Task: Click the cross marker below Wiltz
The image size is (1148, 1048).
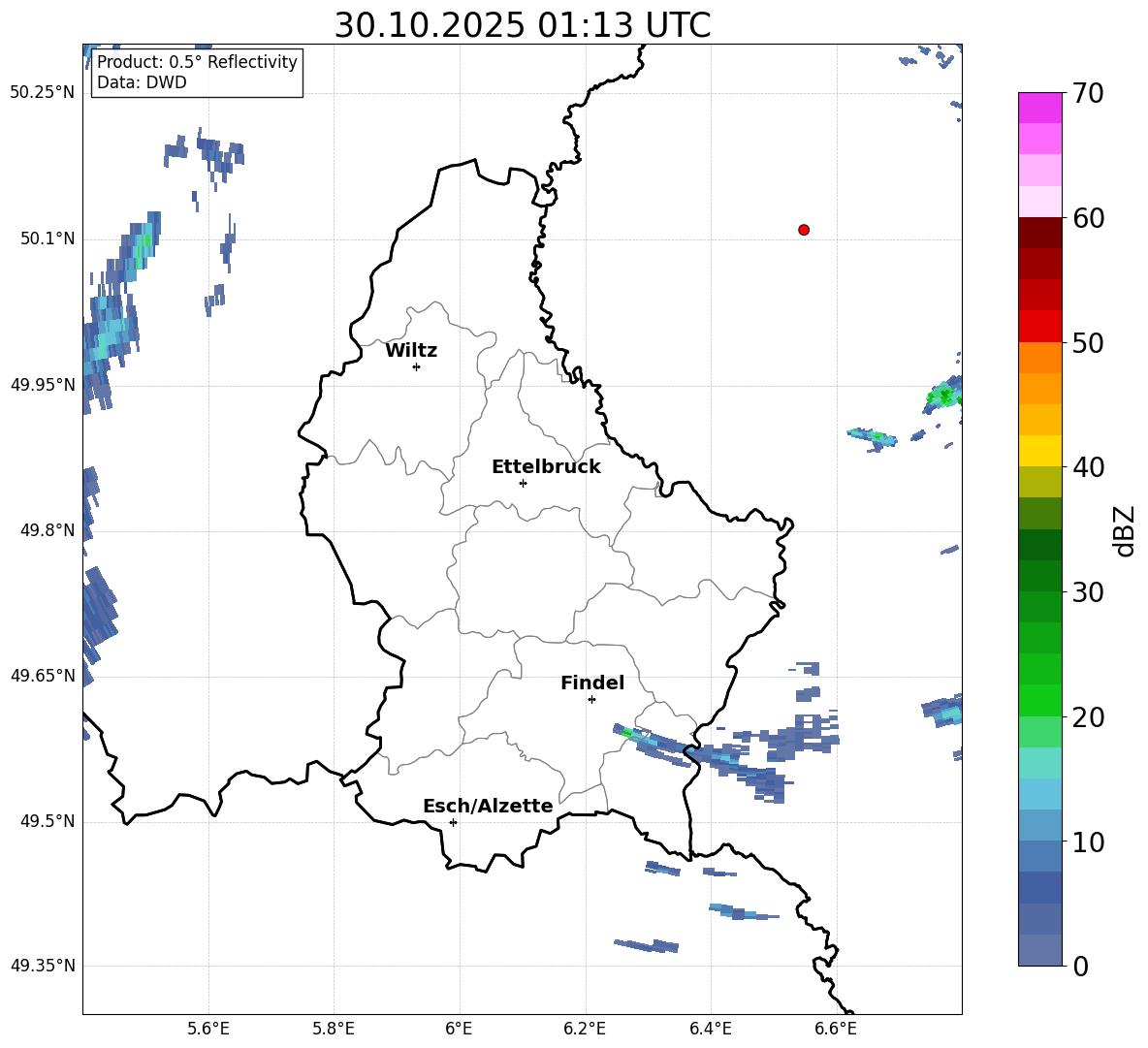Action: (x=417, y=366)
